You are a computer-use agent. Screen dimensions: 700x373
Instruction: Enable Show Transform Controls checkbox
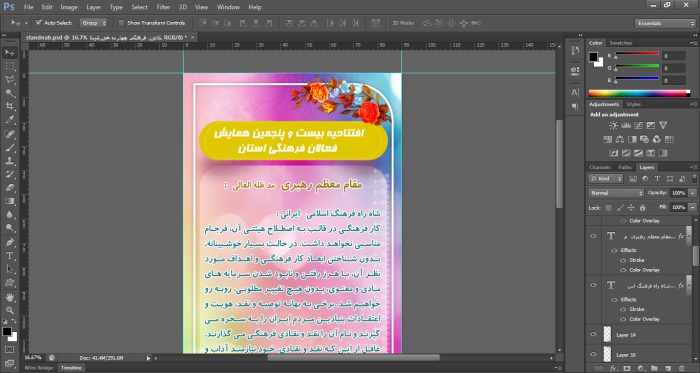pyautogui.click(x=121, y=23)
